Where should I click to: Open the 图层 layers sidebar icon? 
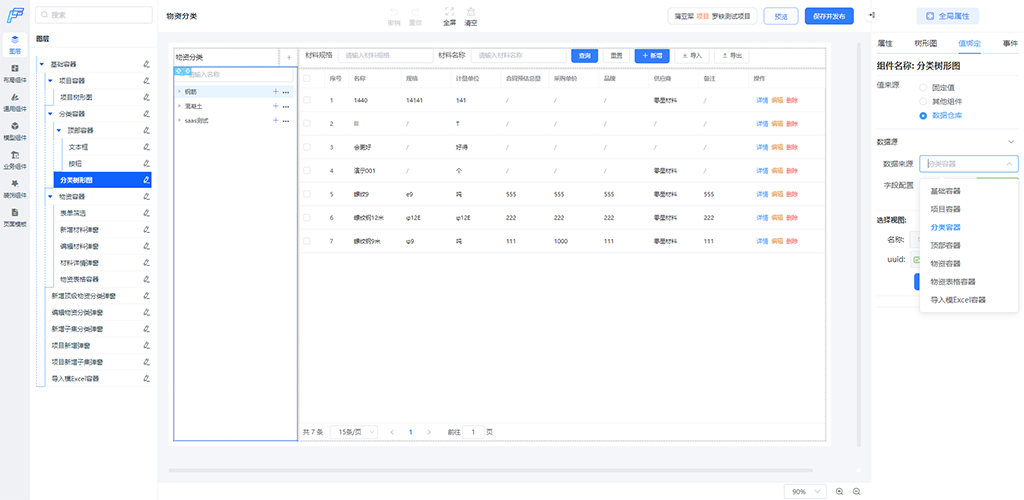click(x=14, y=44)
